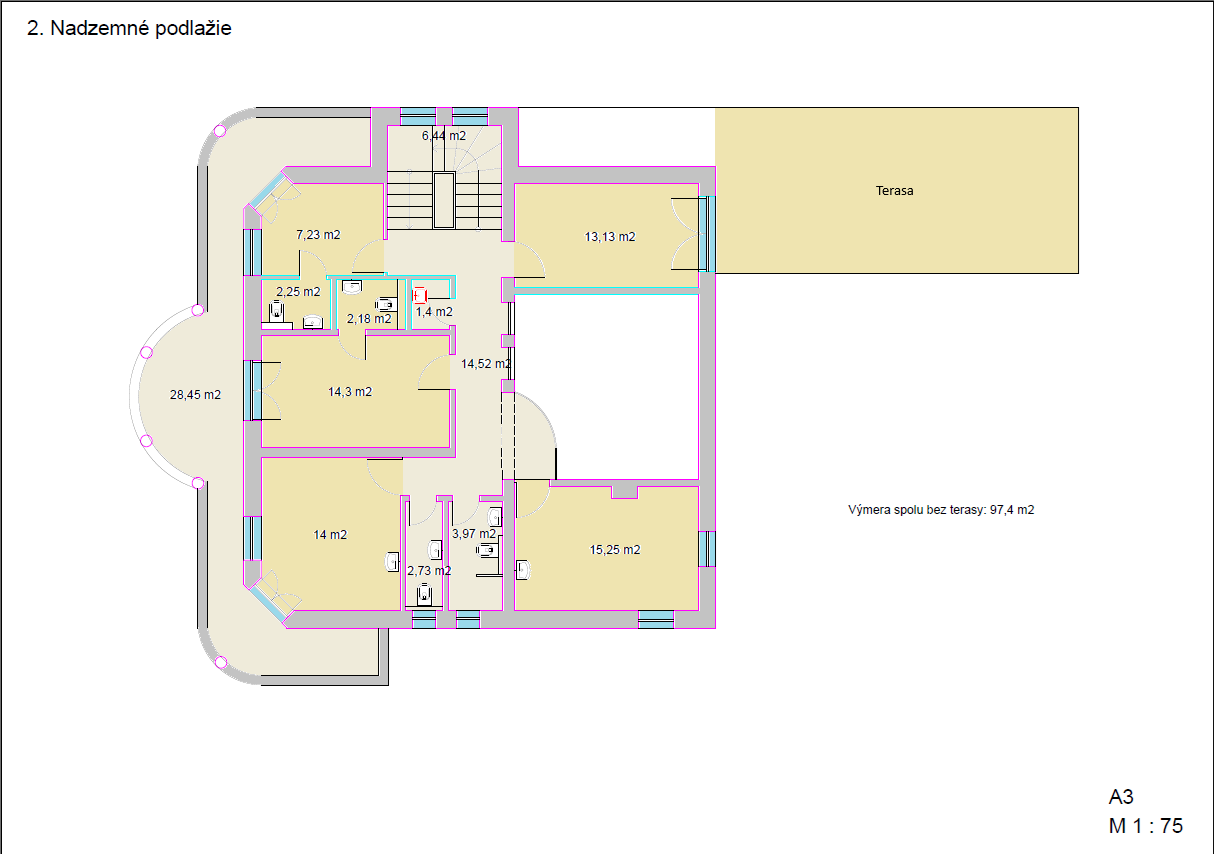Screen dimensions: 1215x854
Task: Click the 7,23 m2 room label
Action: tap(318, 235)
